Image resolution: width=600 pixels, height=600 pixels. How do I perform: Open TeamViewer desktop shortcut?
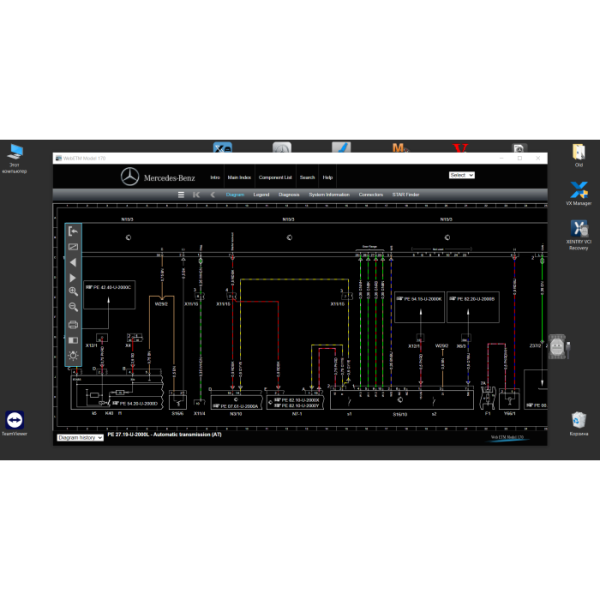click(x=15, y=421)
